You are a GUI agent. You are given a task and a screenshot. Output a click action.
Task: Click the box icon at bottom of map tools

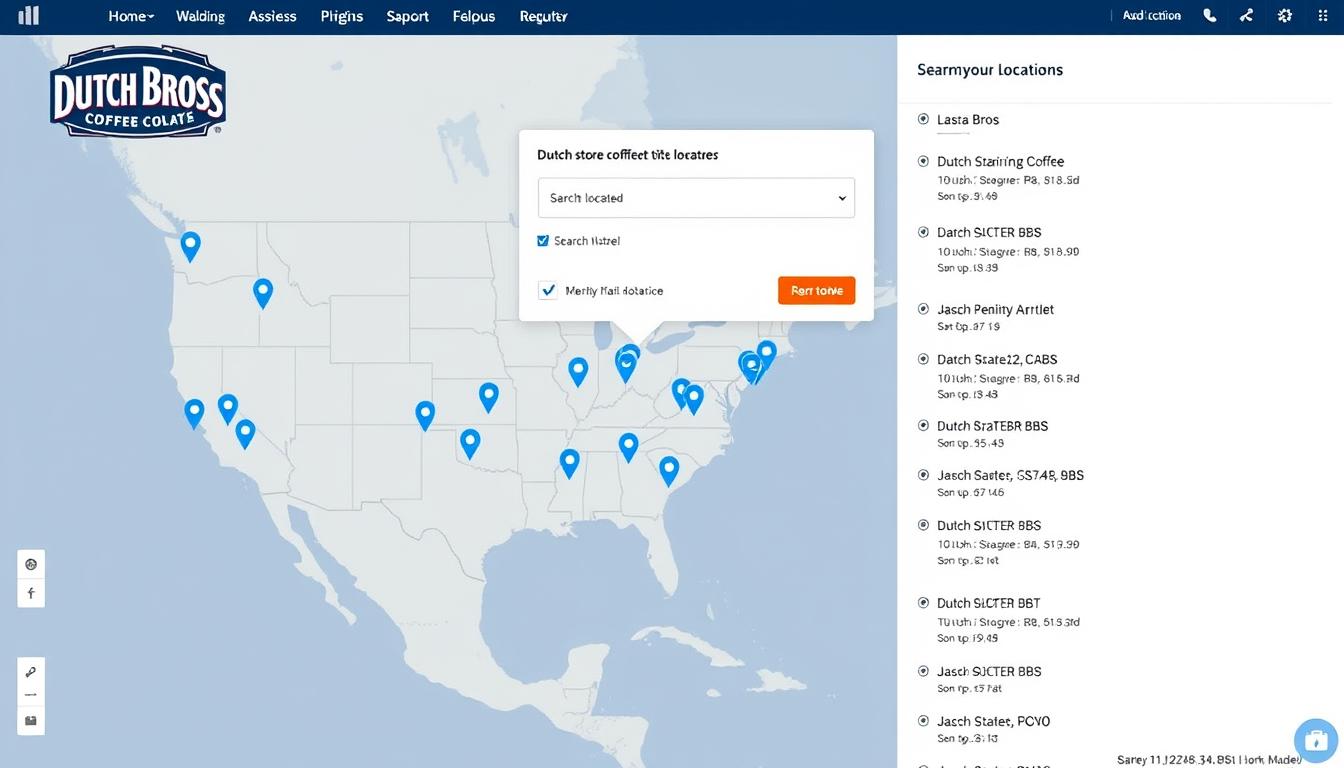[x=31, y=720]
